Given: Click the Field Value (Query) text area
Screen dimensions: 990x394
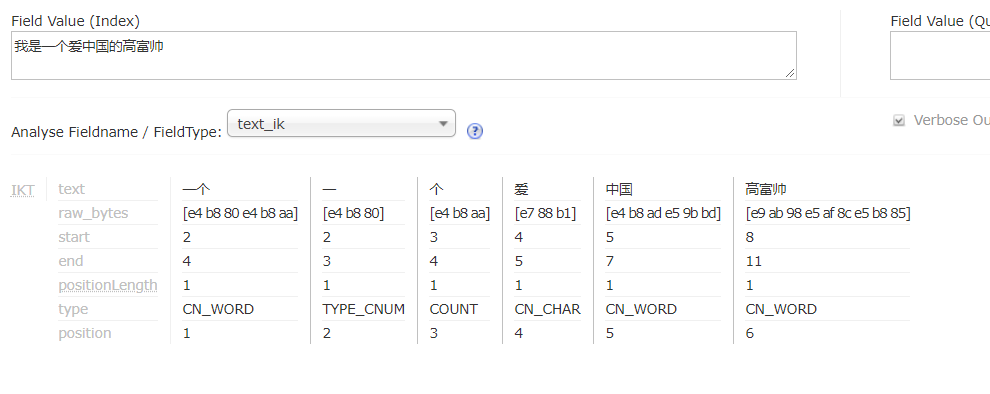Looking at the screenshot, I should [x=940, y=56].
